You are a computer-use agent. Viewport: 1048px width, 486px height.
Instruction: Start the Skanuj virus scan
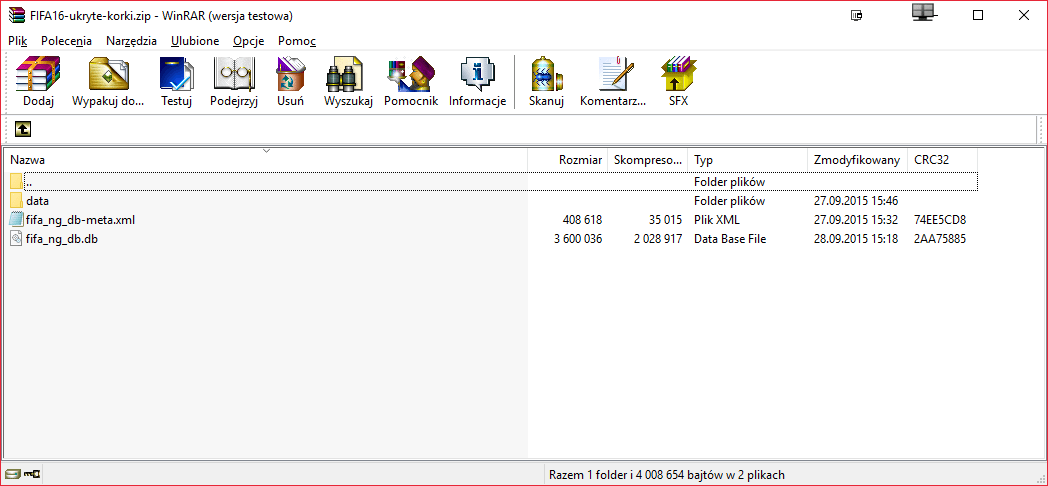(546, 82)
